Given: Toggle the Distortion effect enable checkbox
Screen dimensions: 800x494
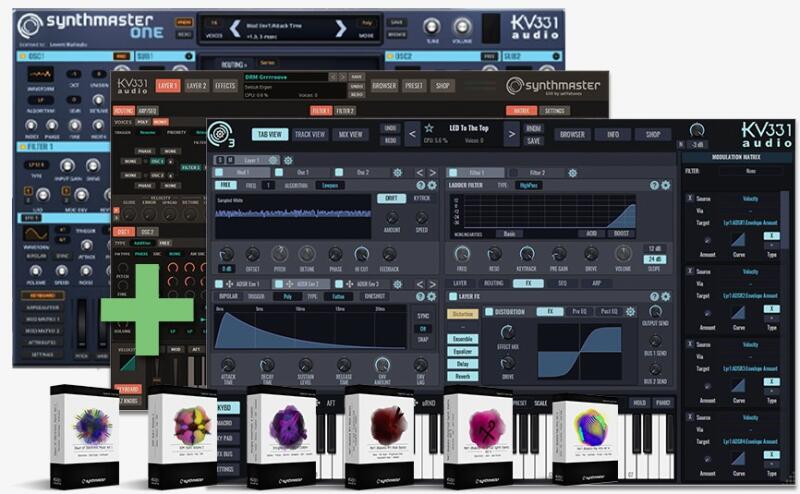Looking at the screenshot, I should pyautogui.click(x=489, y=312).
